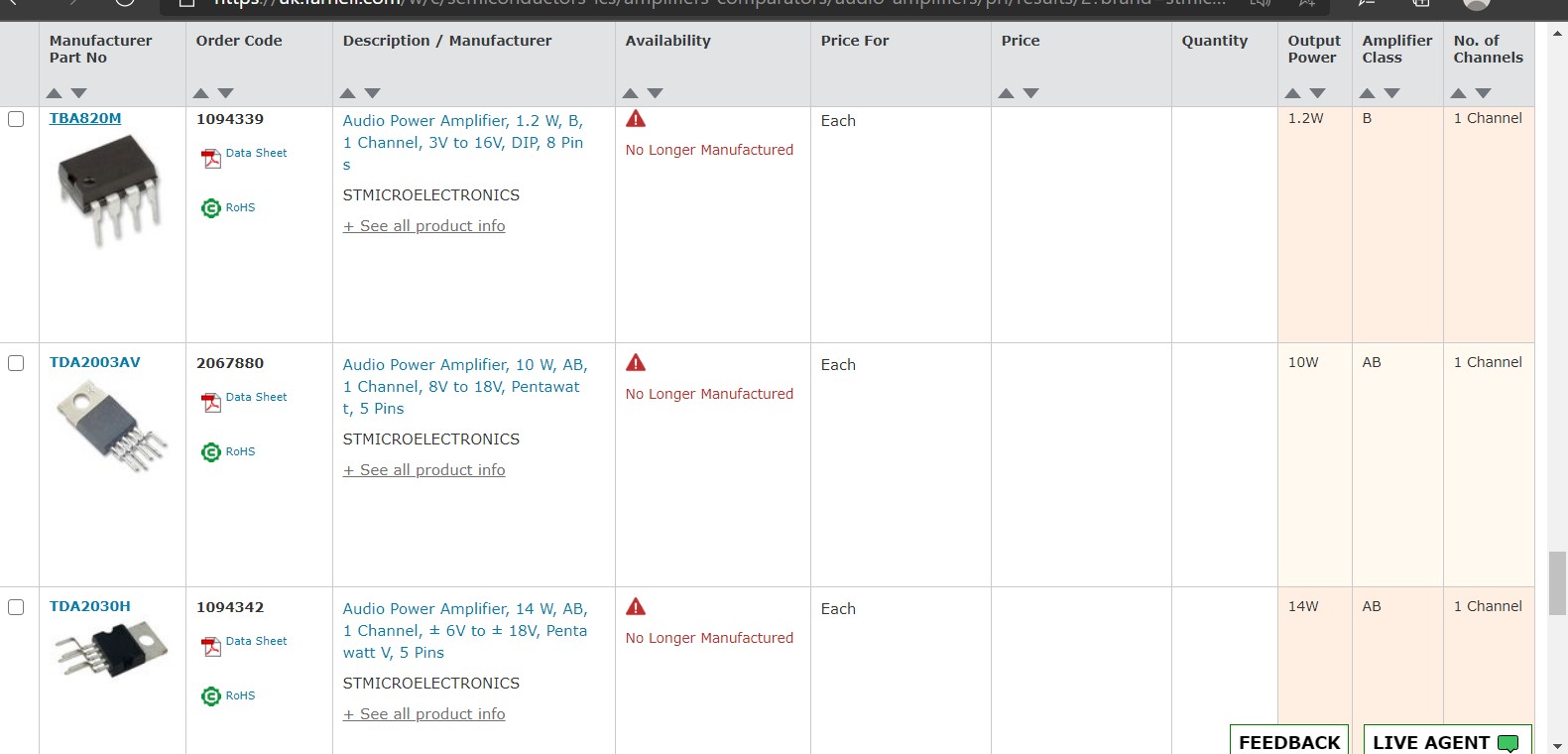Click the RoHS compliance icon for TBA820M
The height and width of the screenshot is (754, 1568).
point(211,208)
